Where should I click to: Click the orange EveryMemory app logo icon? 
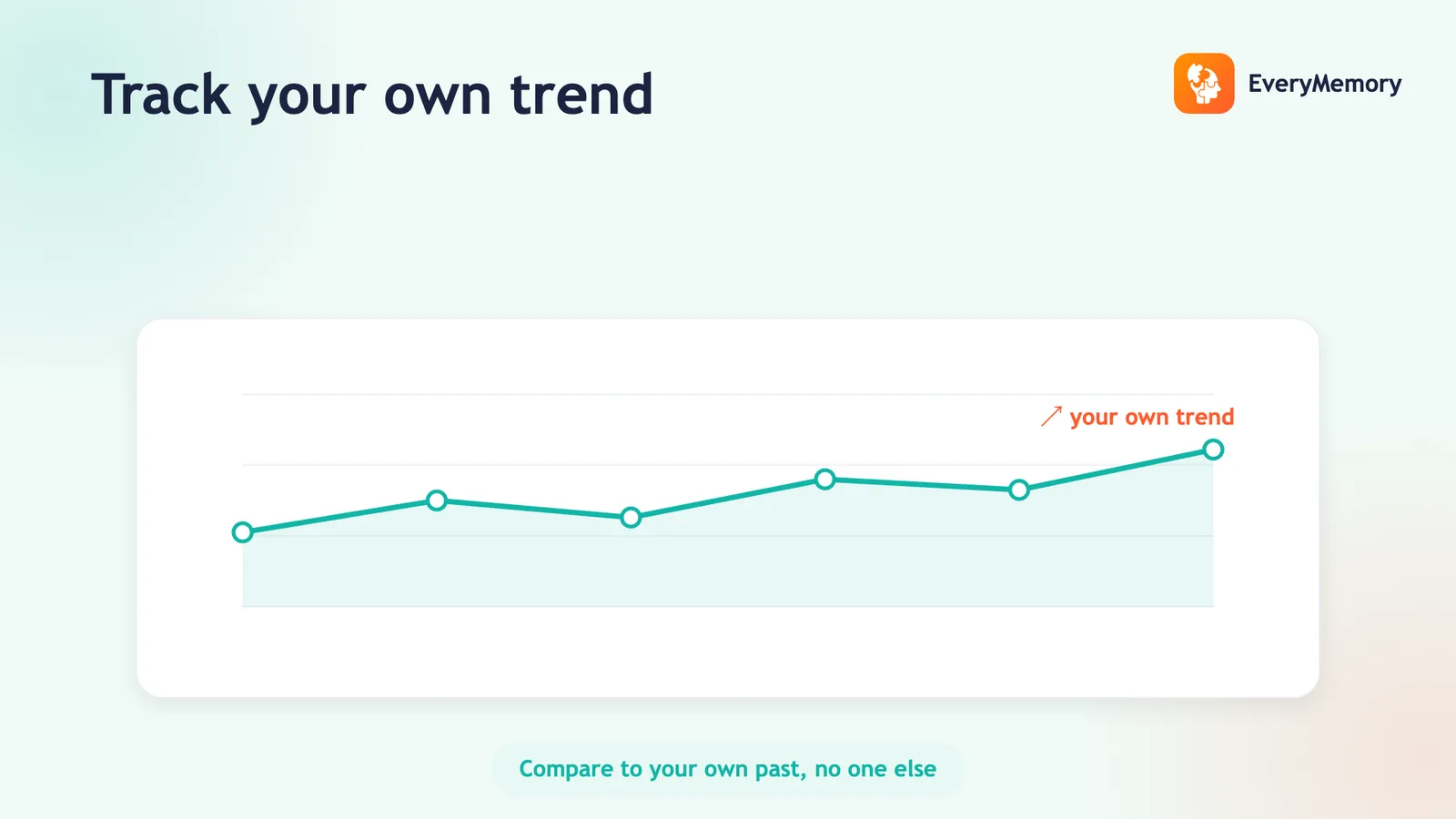1204,84
